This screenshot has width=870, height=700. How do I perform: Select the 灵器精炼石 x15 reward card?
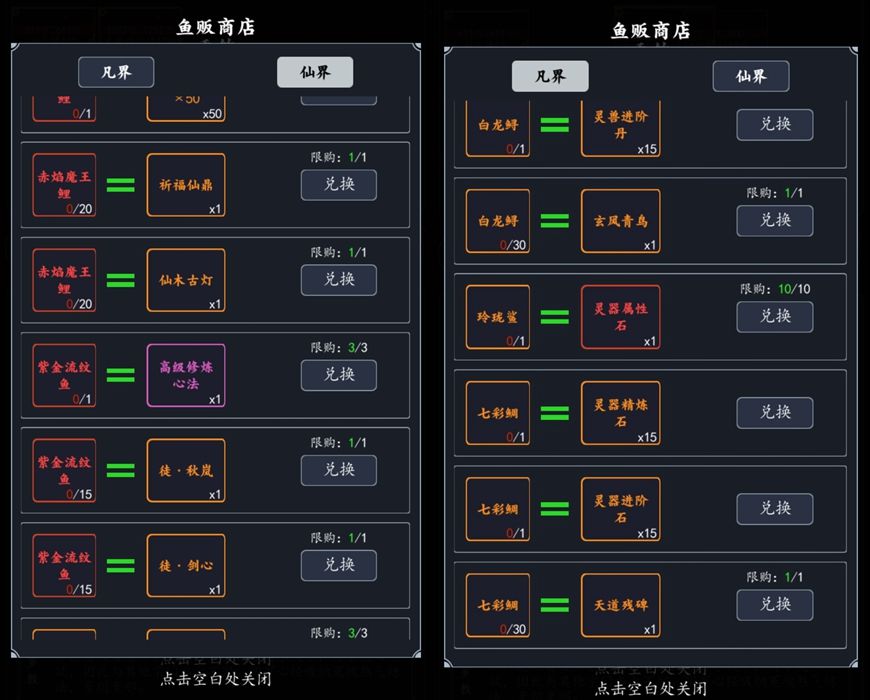620,413
